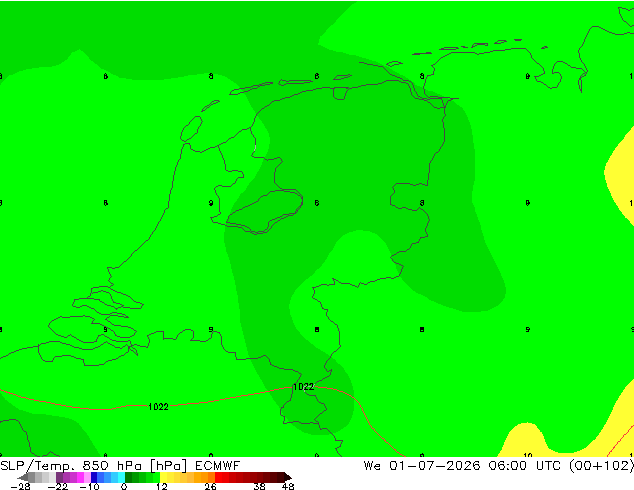Click the map title "SLP/Temp. 850 hPa [hPa] ECMWF"
The height and width of the screenshot is (490, 634).
tap(120, 466)
